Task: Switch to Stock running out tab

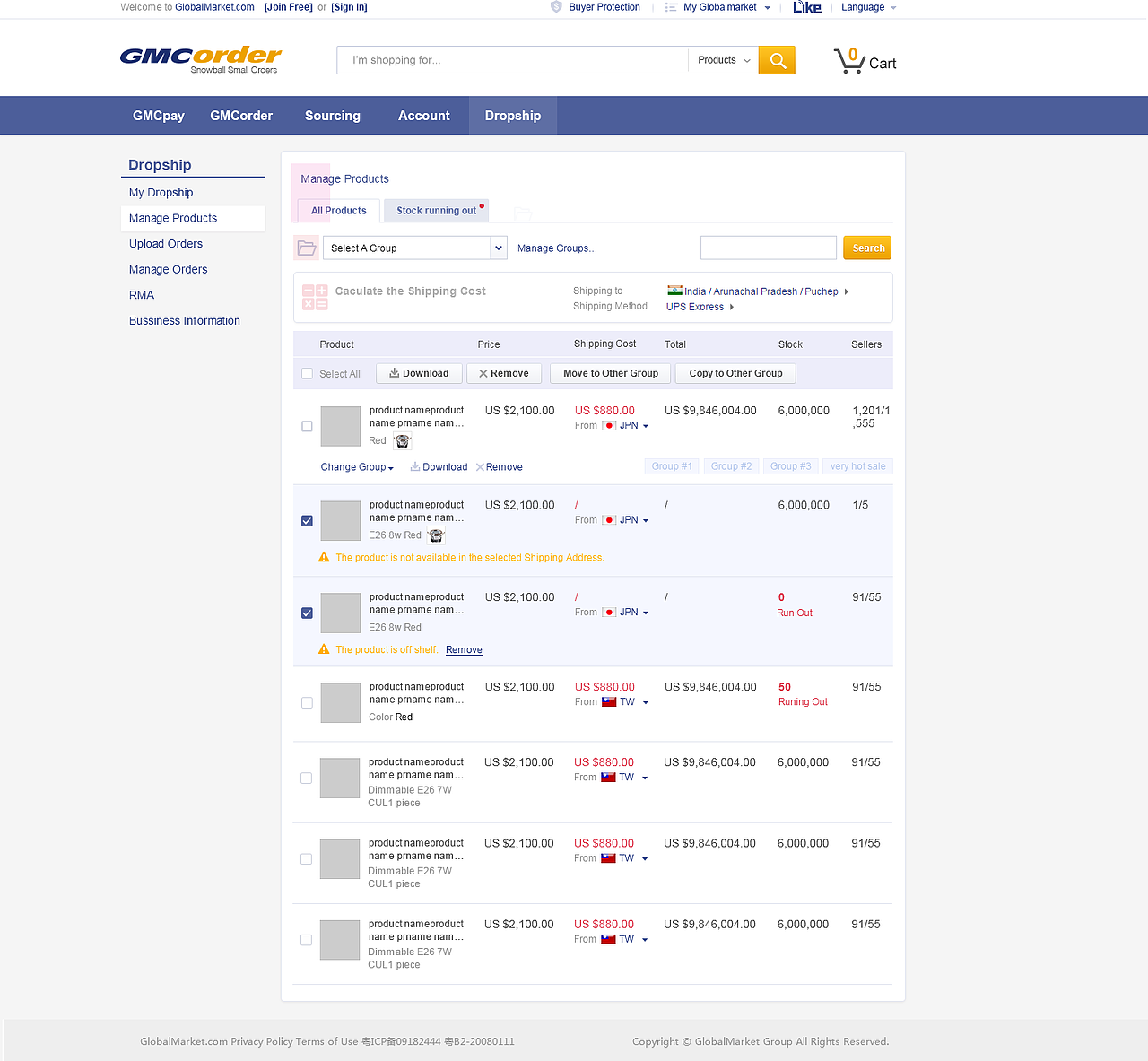Action: click(437, 211)
